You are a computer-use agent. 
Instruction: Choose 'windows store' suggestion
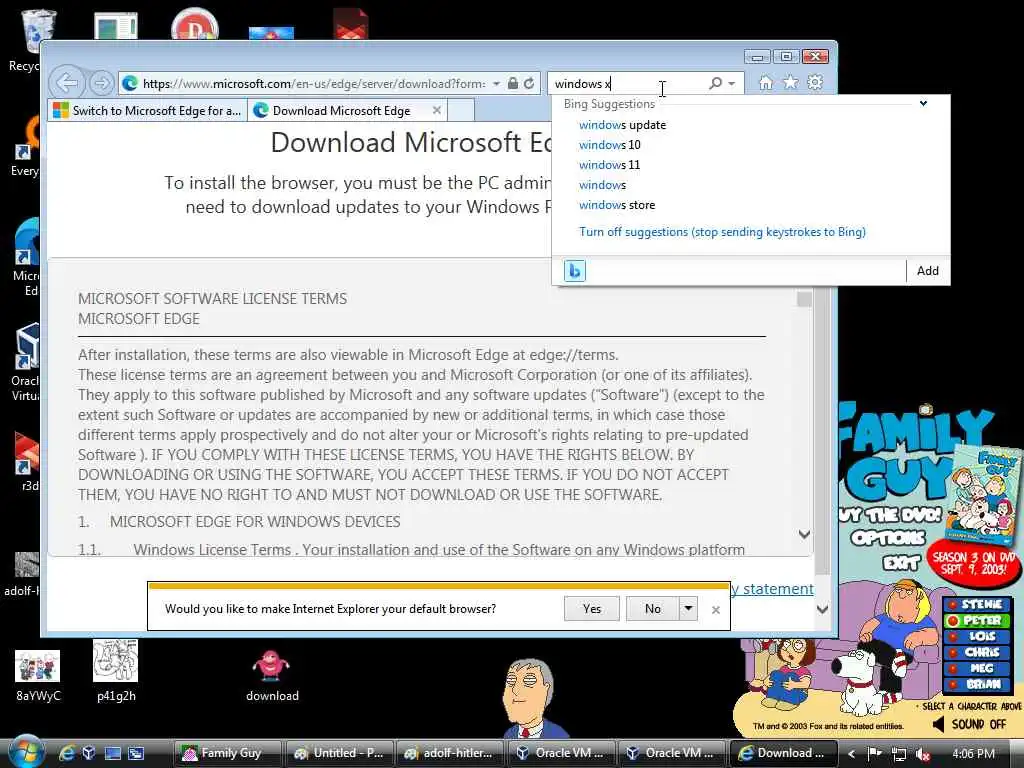[616, 205]
